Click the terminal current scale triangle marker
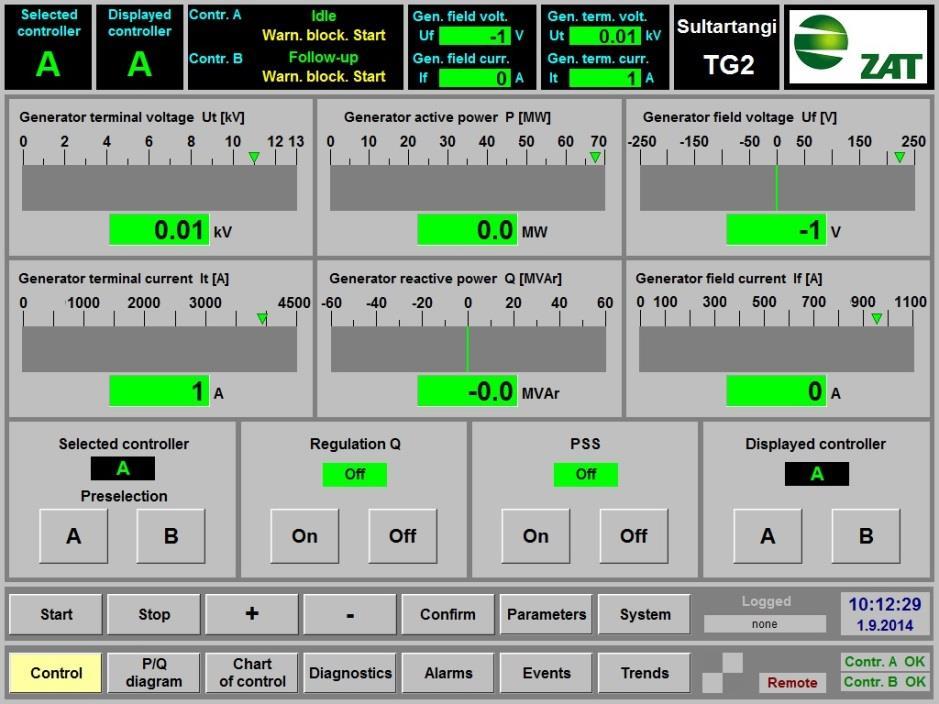 pyautogui.click(x=262, y=318)
